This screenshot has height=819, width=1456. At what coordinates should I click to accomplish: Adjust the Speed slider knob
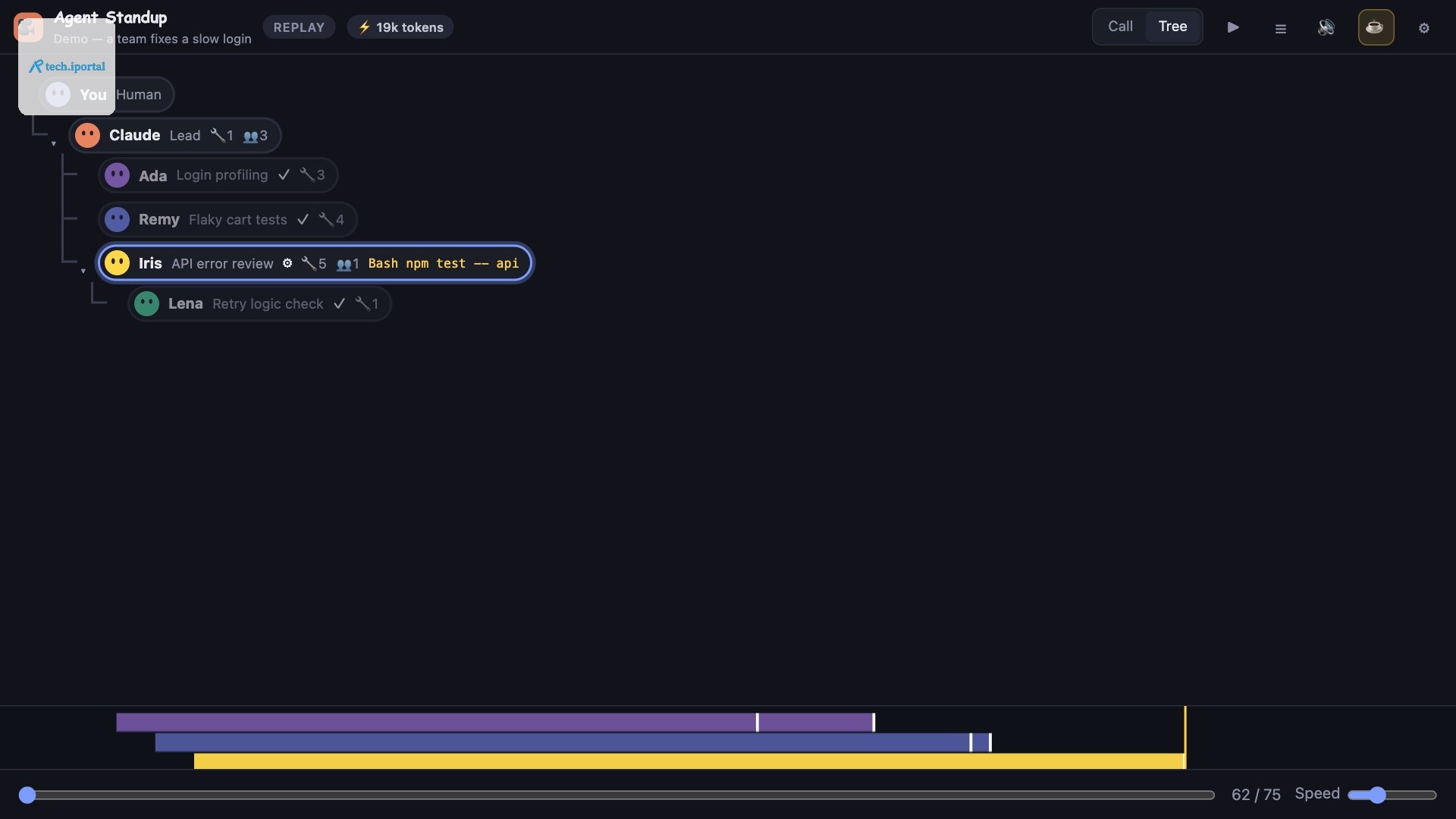tap(1377, 795)
